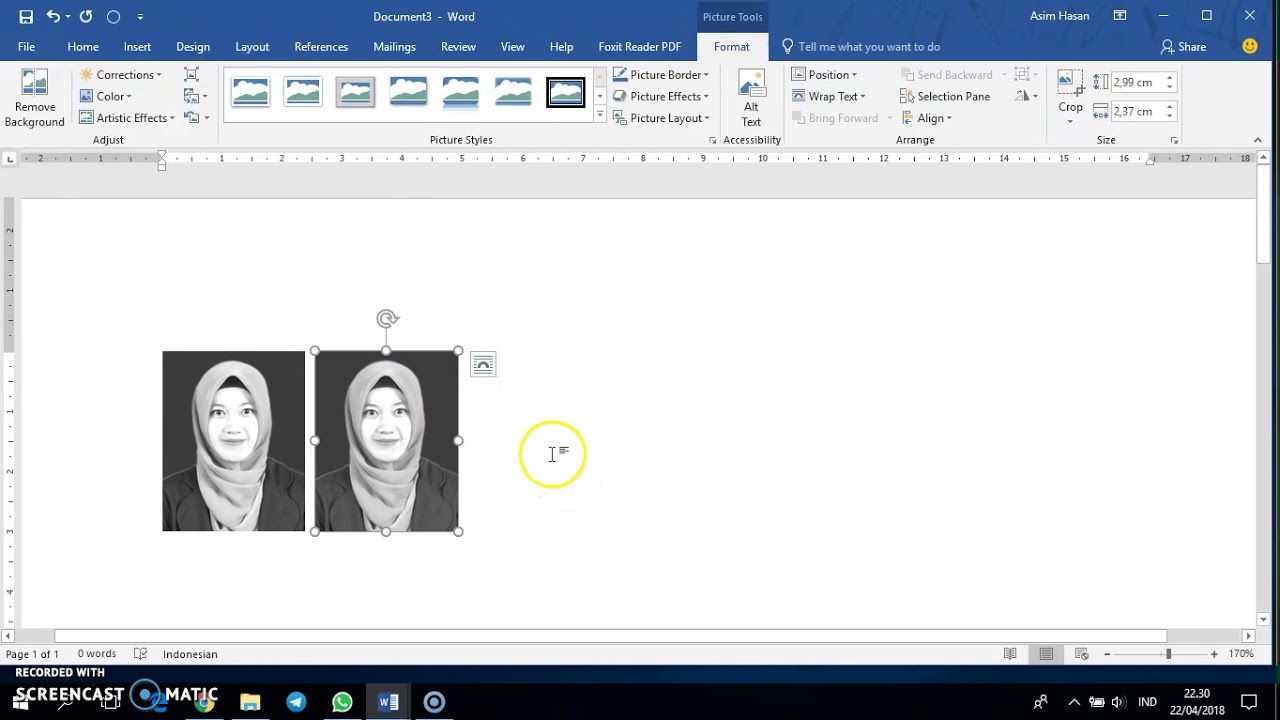Click the Redo/Repeat icon

point(86,16)
